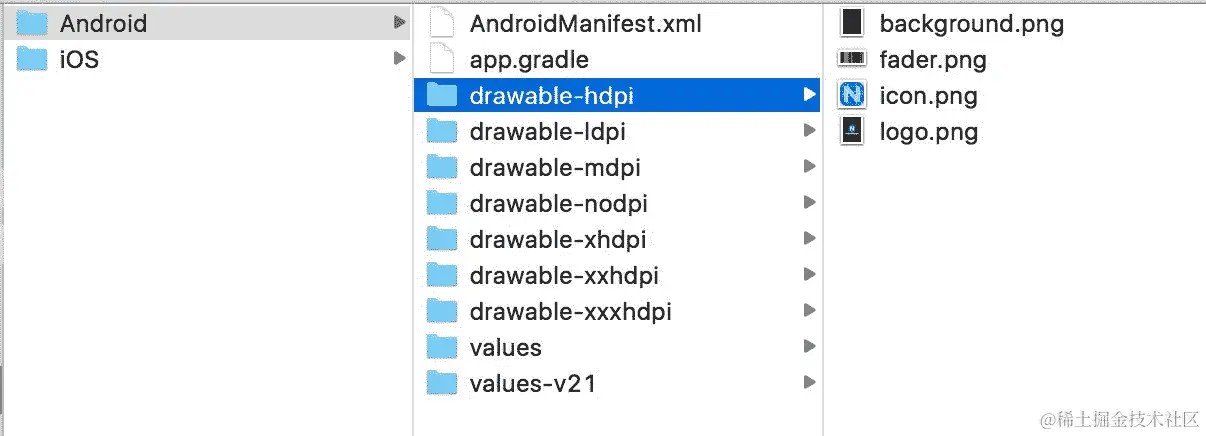Select the icon.png thumbnail icon
Viewport: 1206px width, 436px height.
(x=852, y=96)
